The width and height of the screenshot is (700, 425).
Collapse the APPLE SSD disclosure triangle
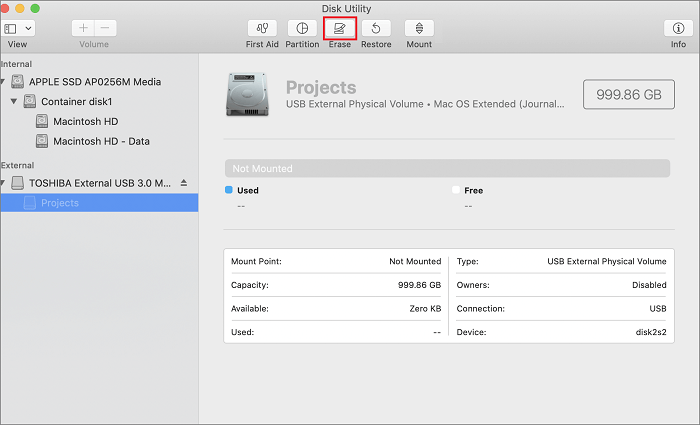[4, 82]
